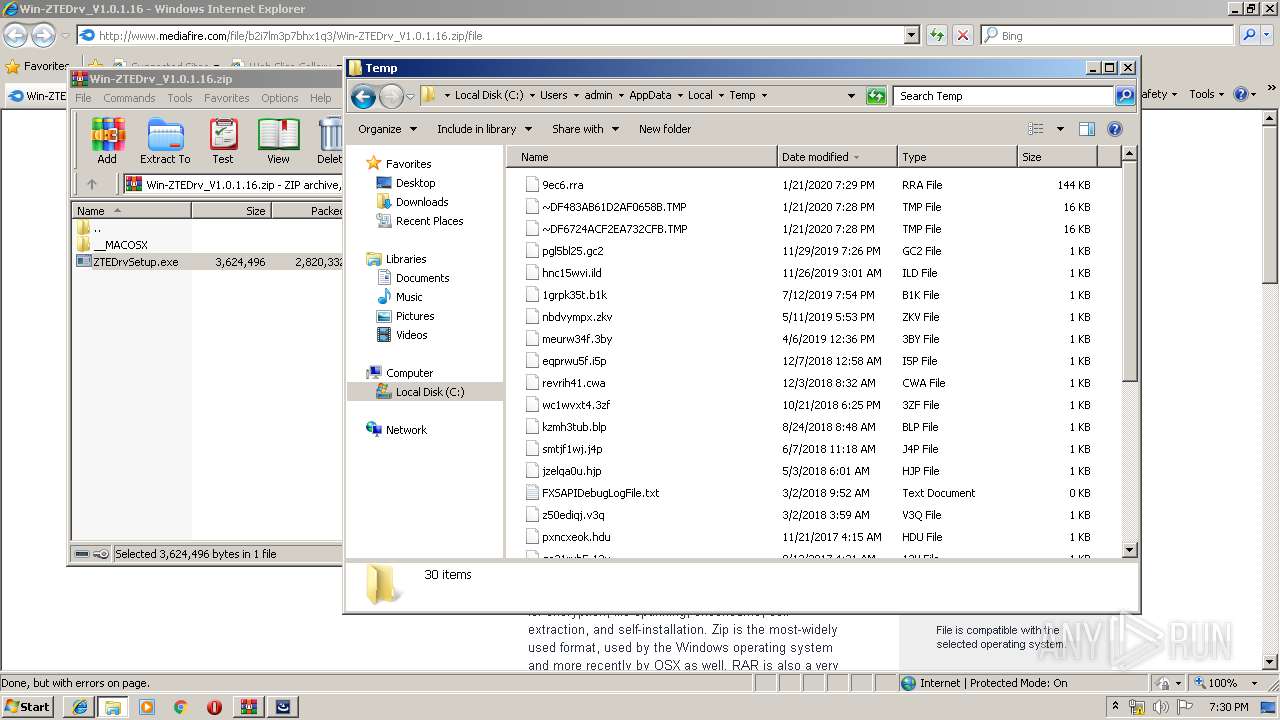The width and height of the screenshot is (1280, 720).
Task: Click the volume speaker tray icon
Action: [x=1162, y=707]
